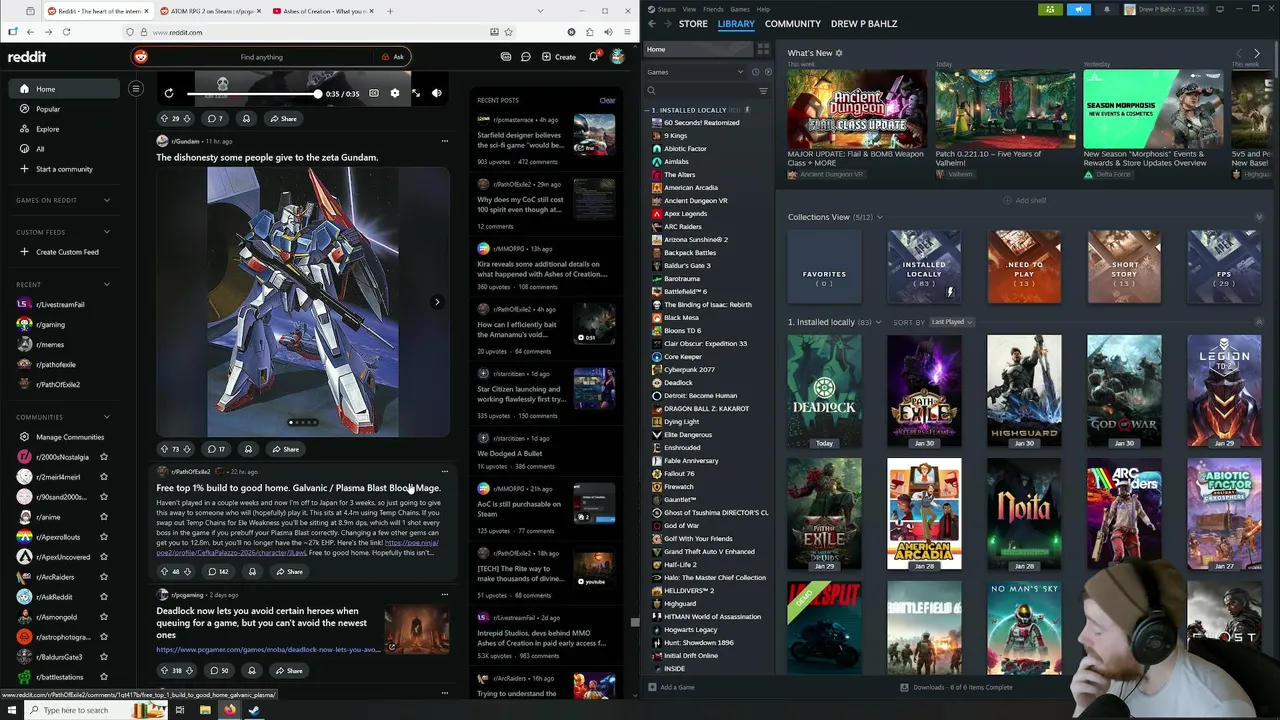Click Steam blue announcements megaphone
Viewport: 1280px width, 720px height.
point(1078,9)
